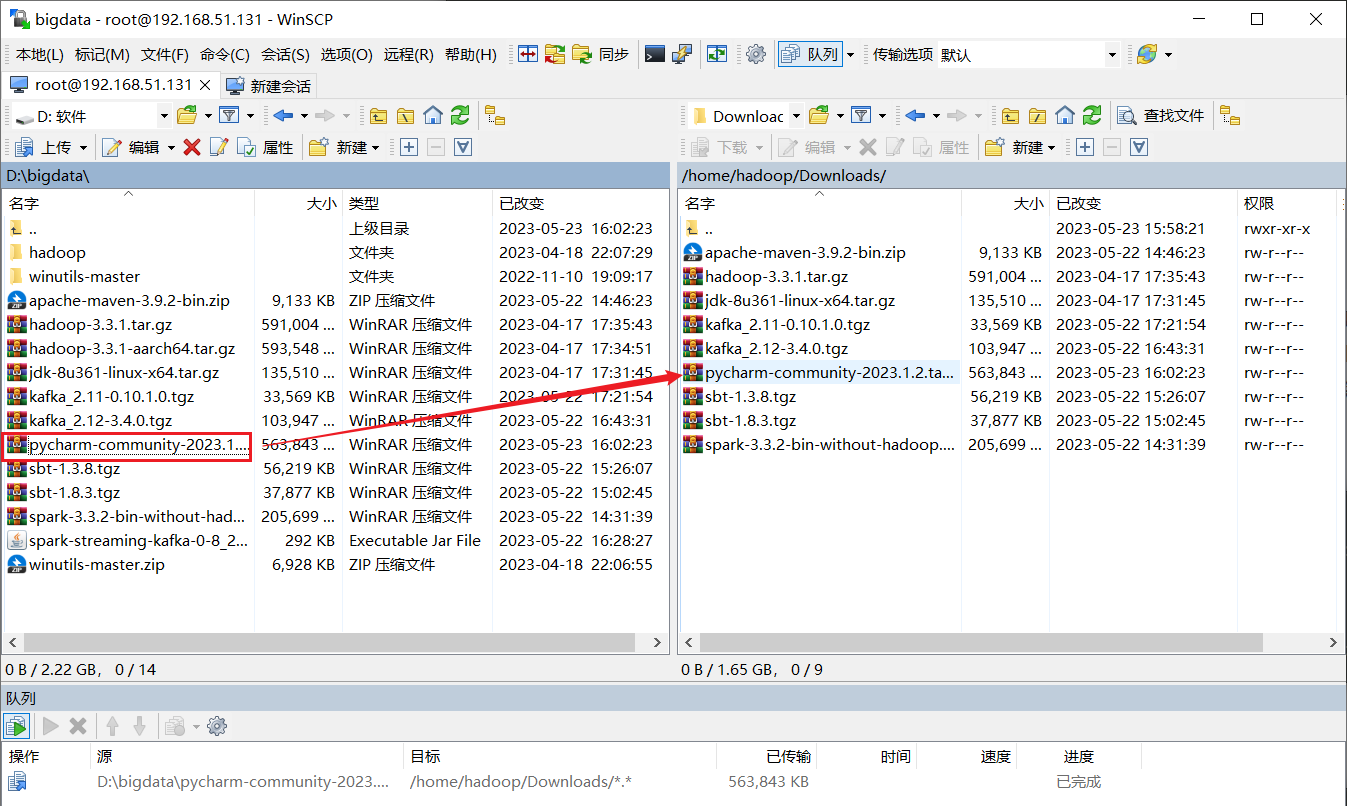Open the 会话(S) menu
Viewport: 1347px width, 806px height.
pyautogui.click(x=285, y=55)
